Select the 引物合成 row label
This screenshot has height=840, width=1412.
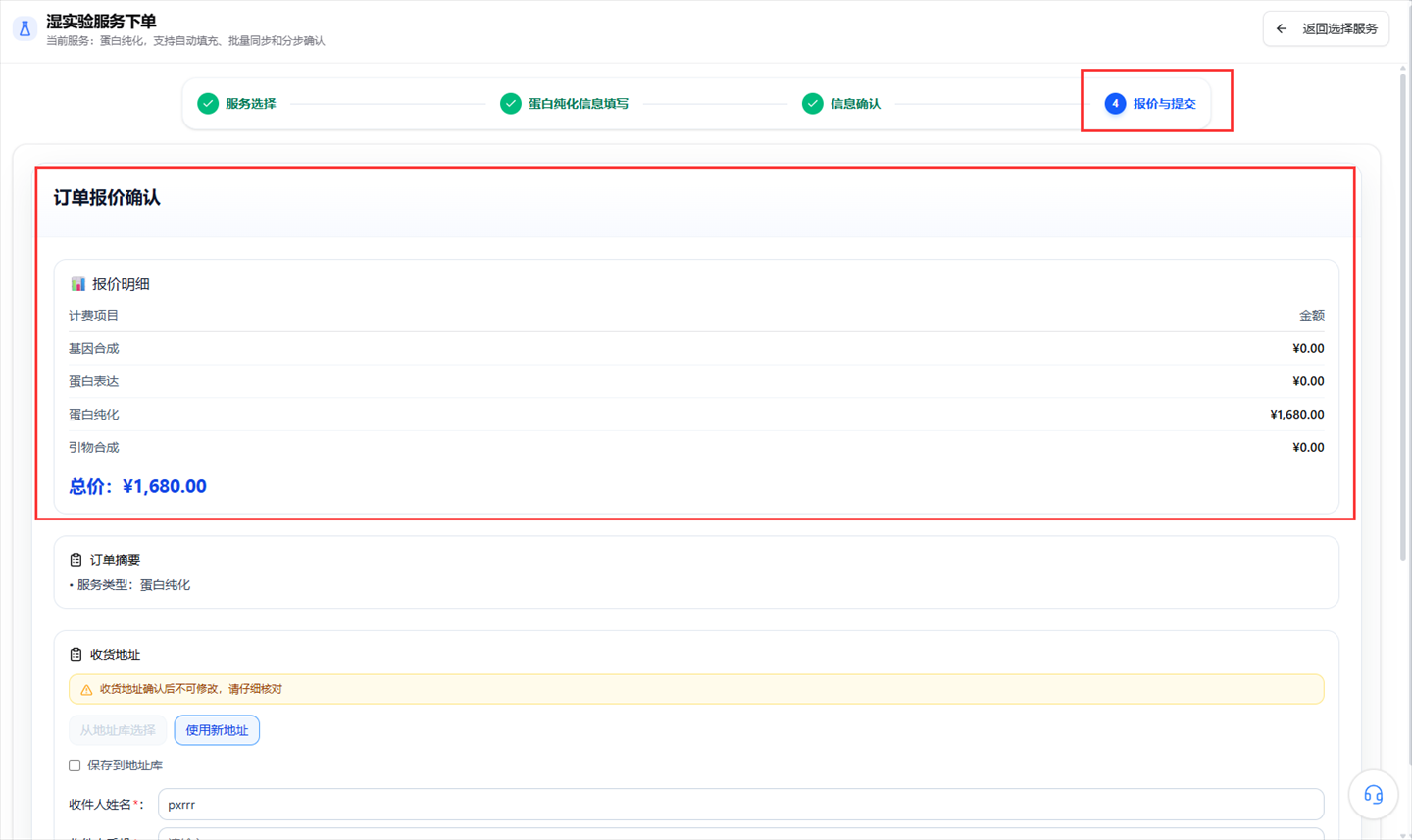coord(93,448)
